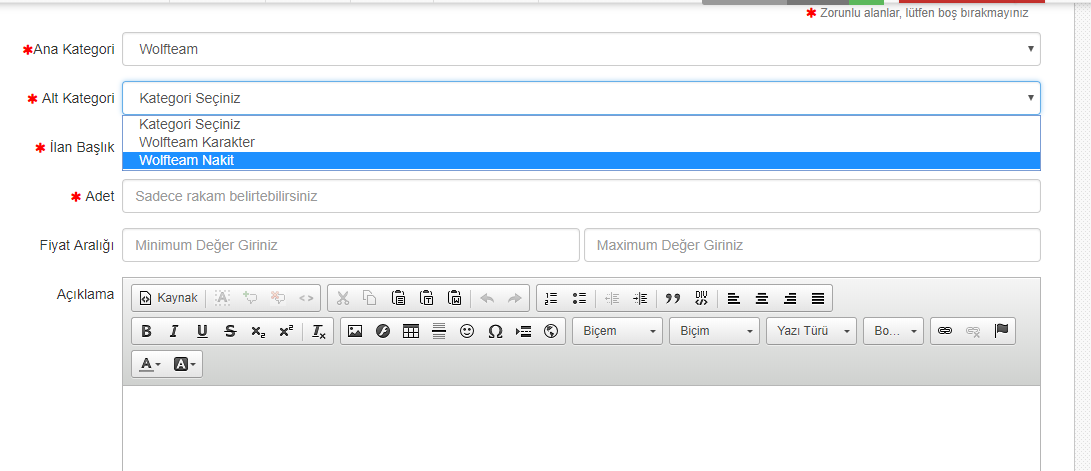
Task: Insert an IFrame using the globe icon
Action: point(551,331)
